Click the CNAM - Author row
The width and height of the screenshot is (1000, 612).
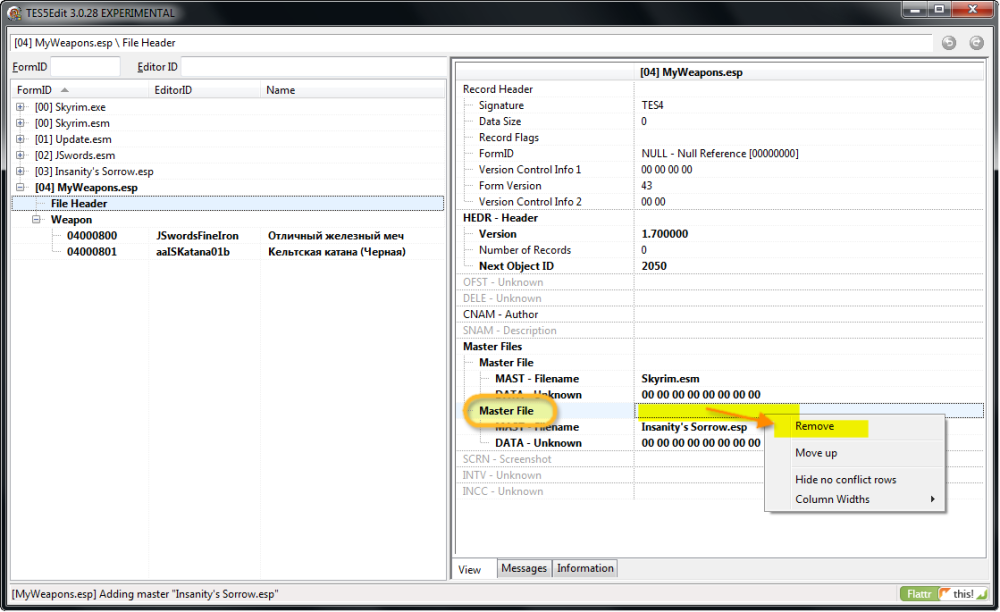click(720, 314)
